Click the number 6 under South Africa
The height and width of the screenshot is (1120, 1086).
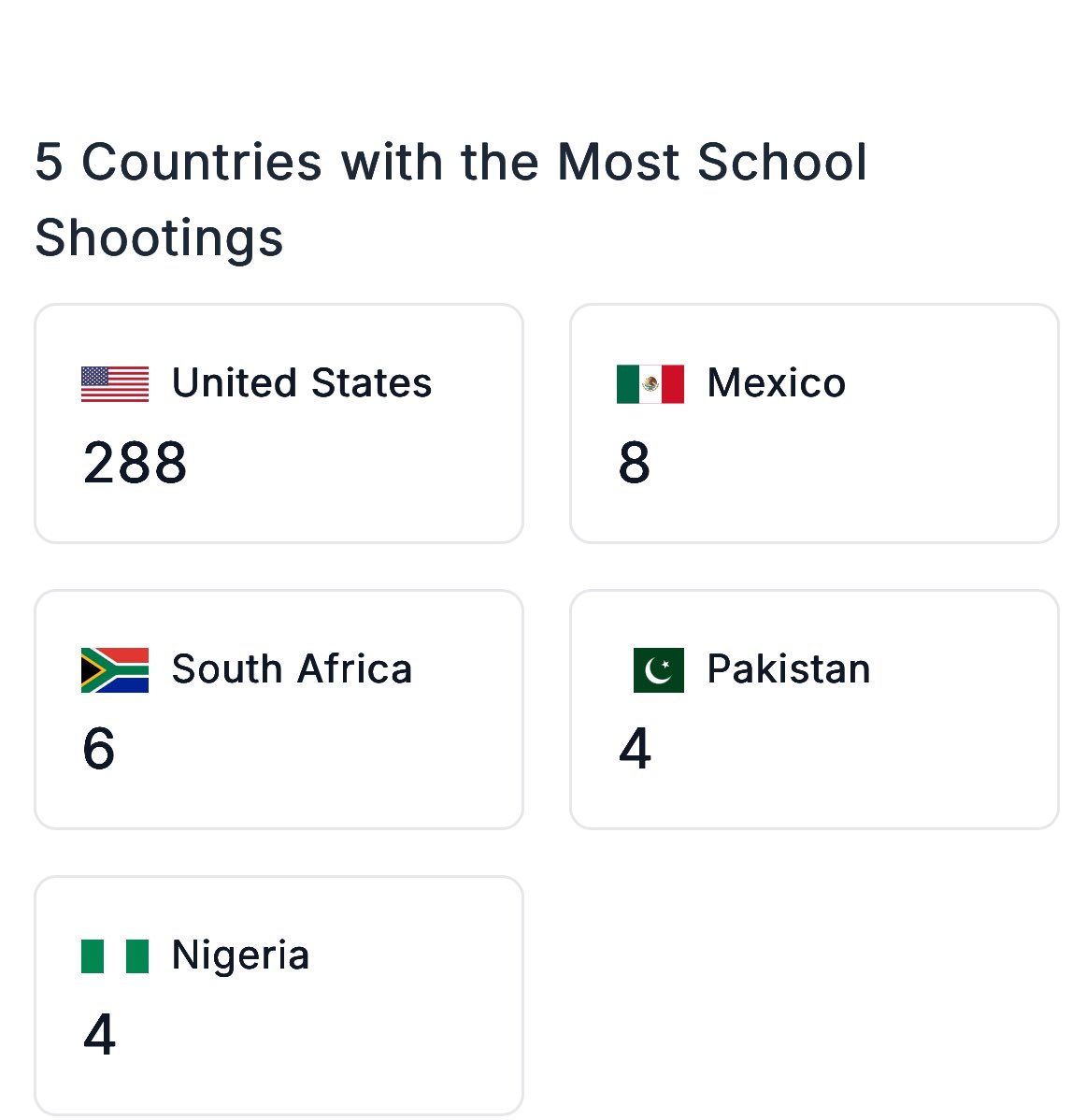coord(98,749)
